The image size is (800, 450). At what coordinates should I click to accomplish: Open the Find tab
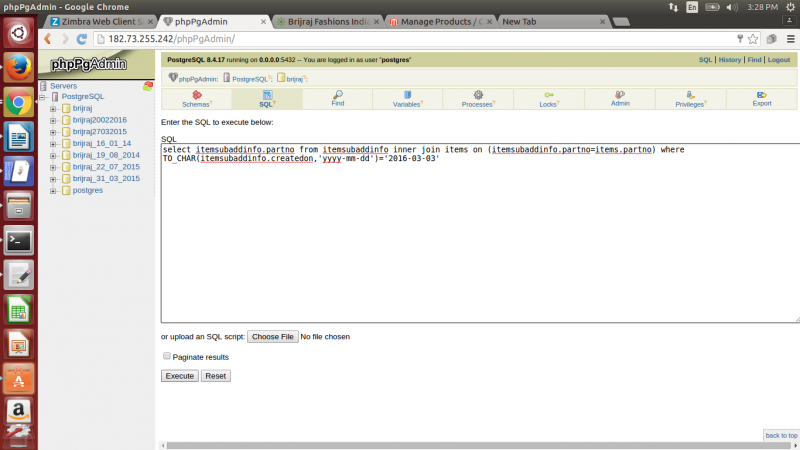click(338, 99)
